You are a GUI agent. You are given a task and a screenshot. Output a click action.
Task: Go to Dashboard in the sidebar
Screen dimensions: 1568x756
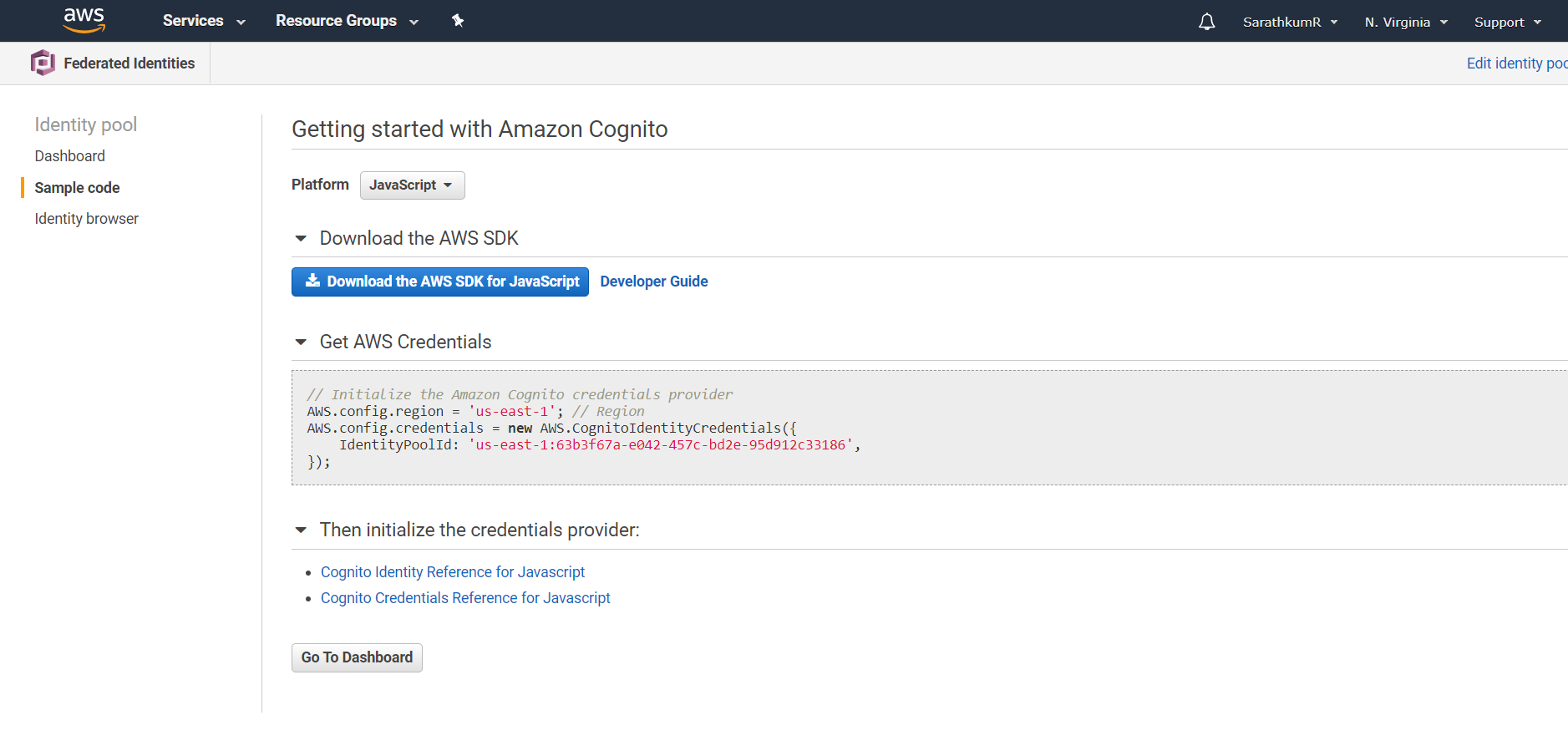[x=70, y=156]
